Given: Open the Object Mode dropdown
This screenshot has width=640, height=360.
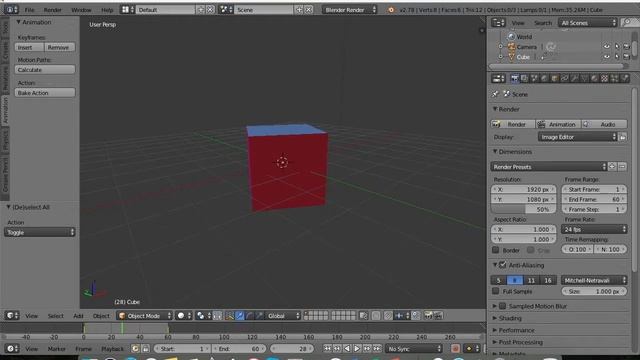Looking at the screenshot, I should 144,316.
